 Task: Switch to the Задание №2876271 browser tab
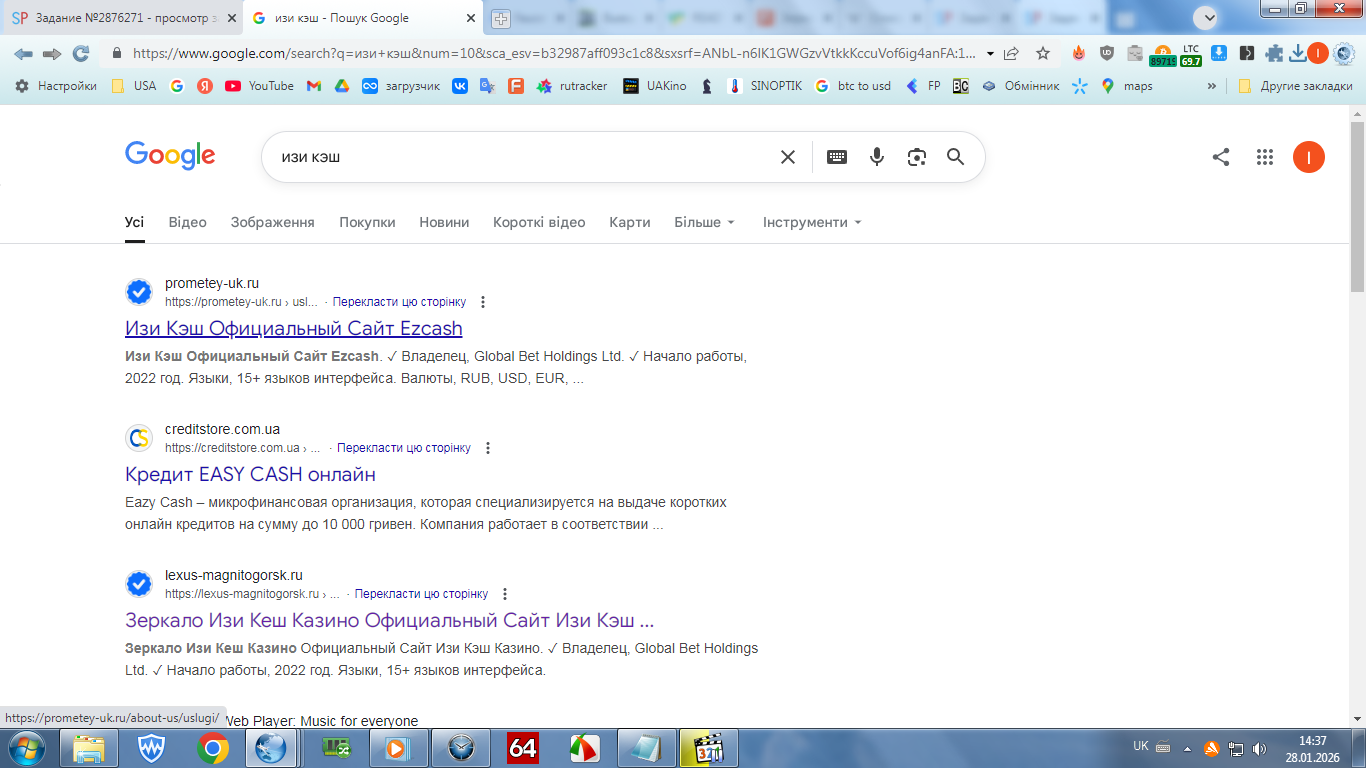click(x=122, y=18)
